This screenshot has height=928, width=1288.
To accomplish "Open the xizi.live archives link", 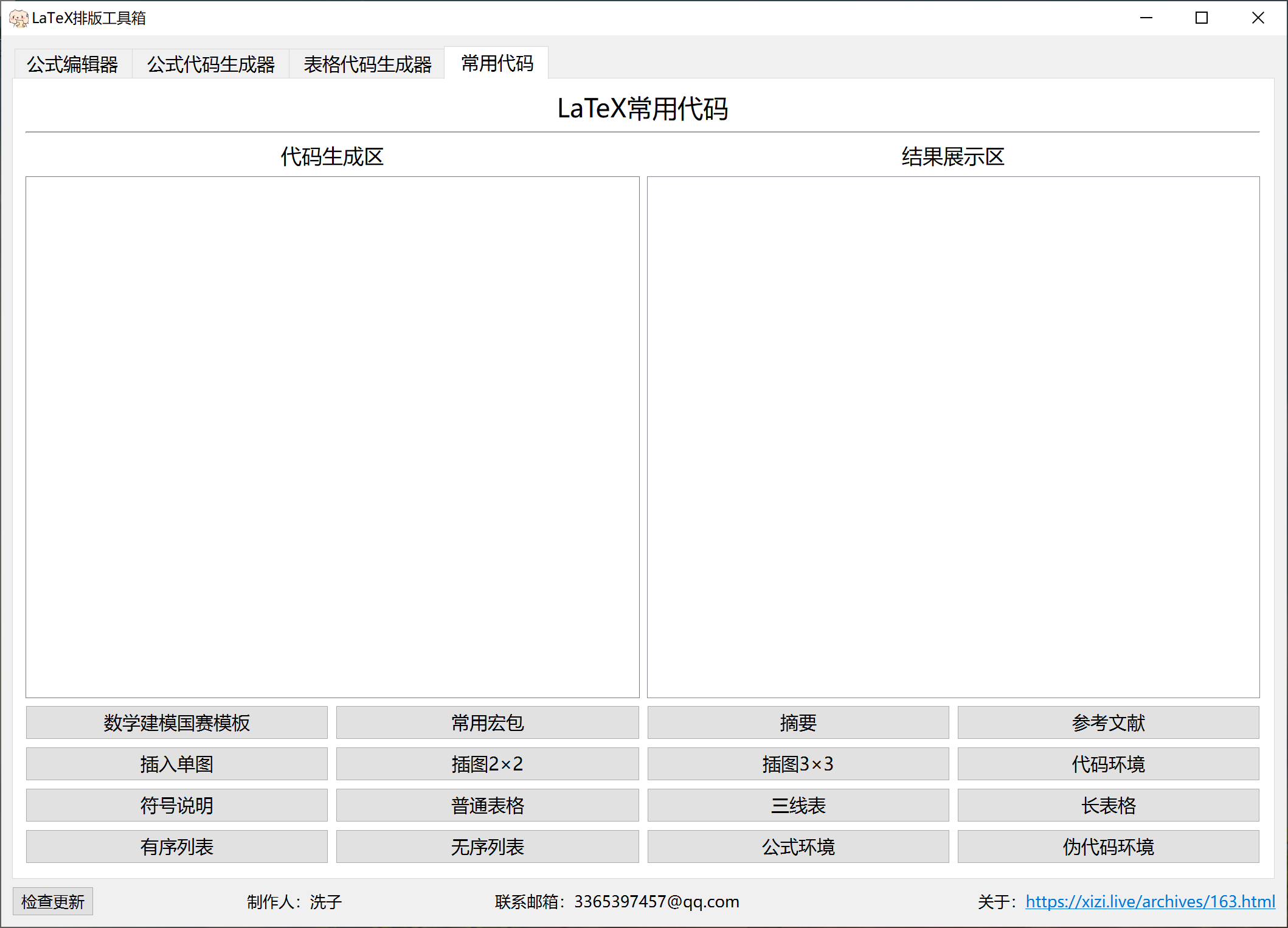I will pyautogui.click(x=1151, y=901).
